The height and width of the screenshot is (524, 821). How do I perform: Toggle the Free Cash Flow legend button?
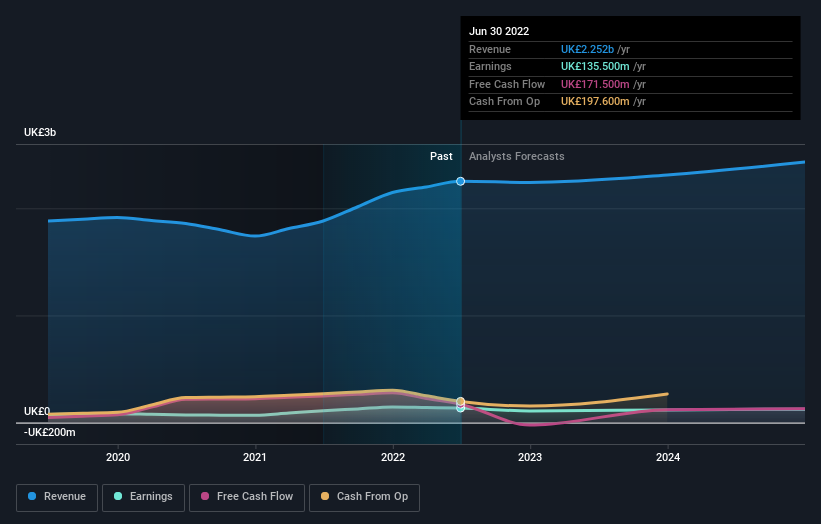click(x=247, y=497)
